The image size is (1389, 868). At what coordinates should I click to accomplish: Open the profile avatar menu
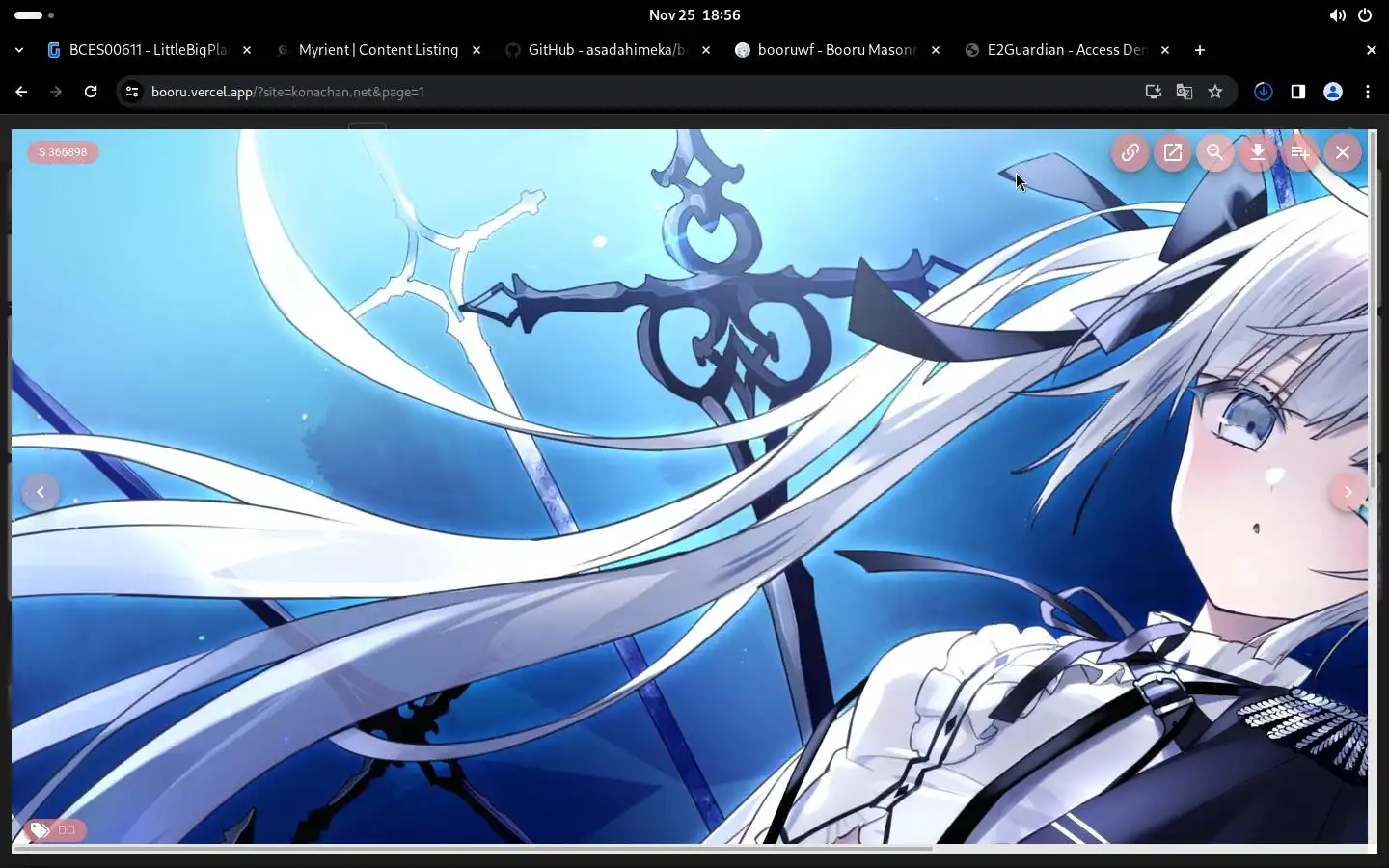coord(1333,92)
